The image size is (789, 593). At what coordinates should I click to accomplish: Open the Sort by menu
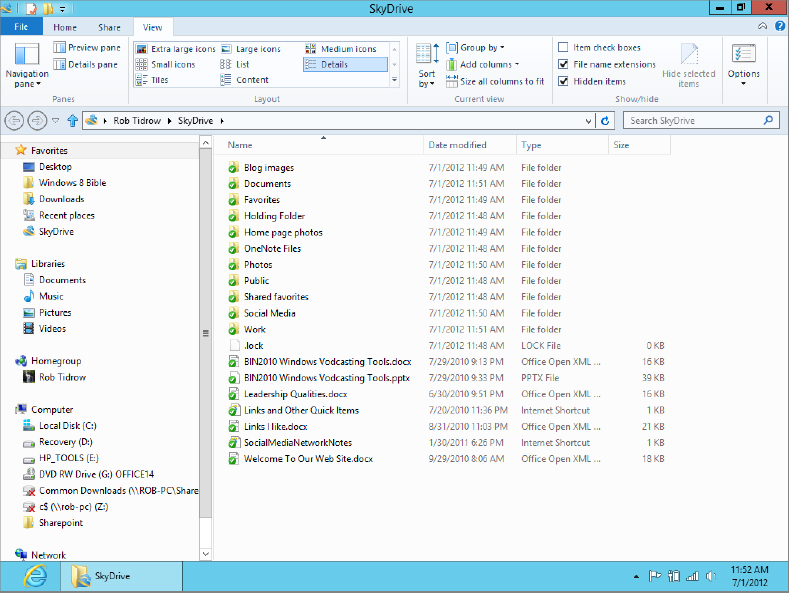tap(427, 65)
